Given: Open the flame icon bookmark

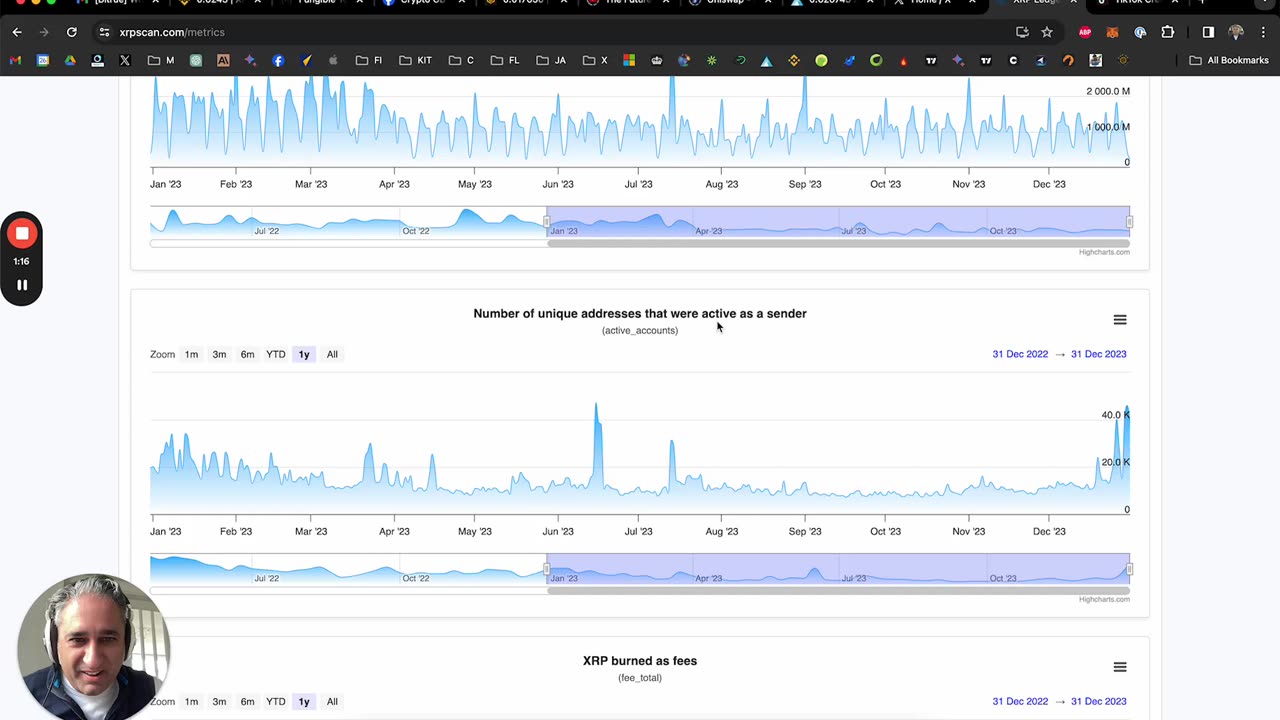Looking at the screenshot, I should point(904,60).
